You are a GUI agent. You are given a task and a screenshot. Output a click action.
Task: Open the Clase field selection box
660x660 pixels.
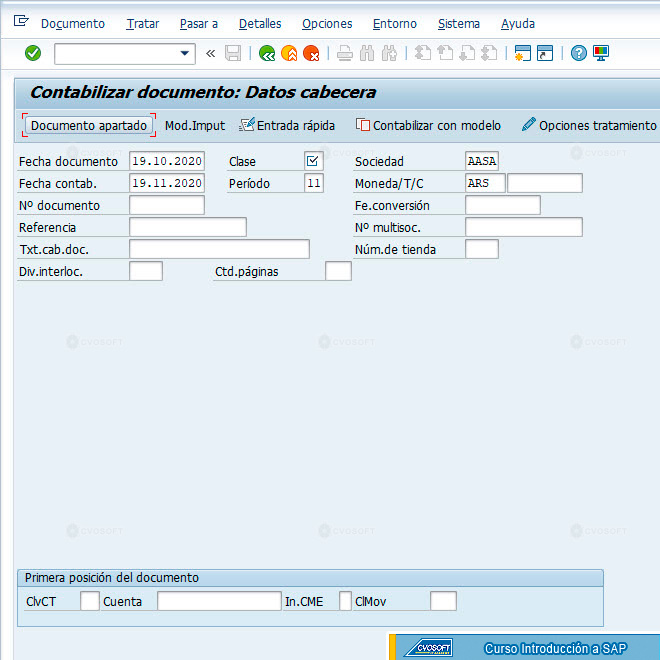point(314,161)
